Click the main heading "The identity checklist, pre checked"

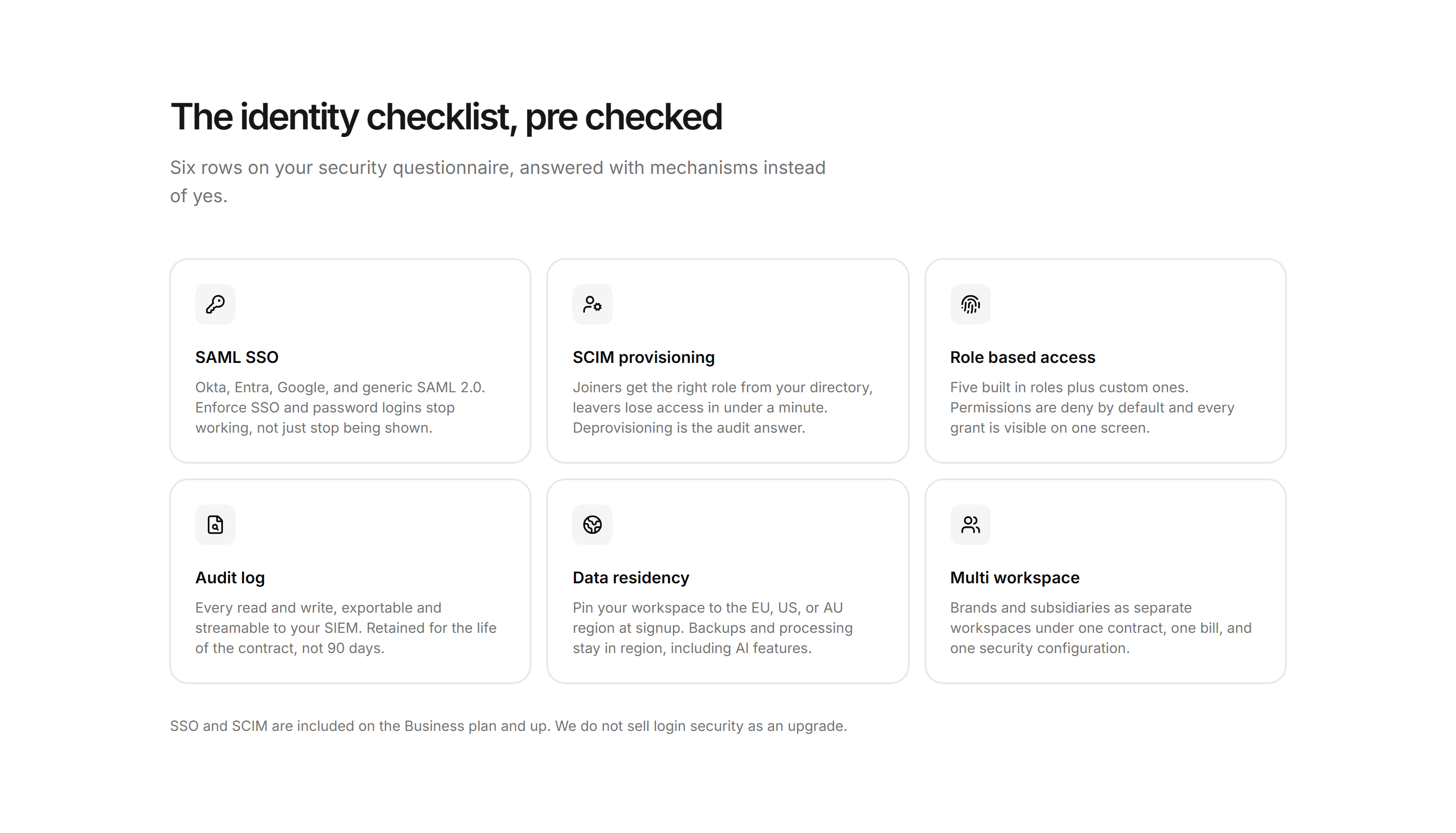click(x=446, y=117)
